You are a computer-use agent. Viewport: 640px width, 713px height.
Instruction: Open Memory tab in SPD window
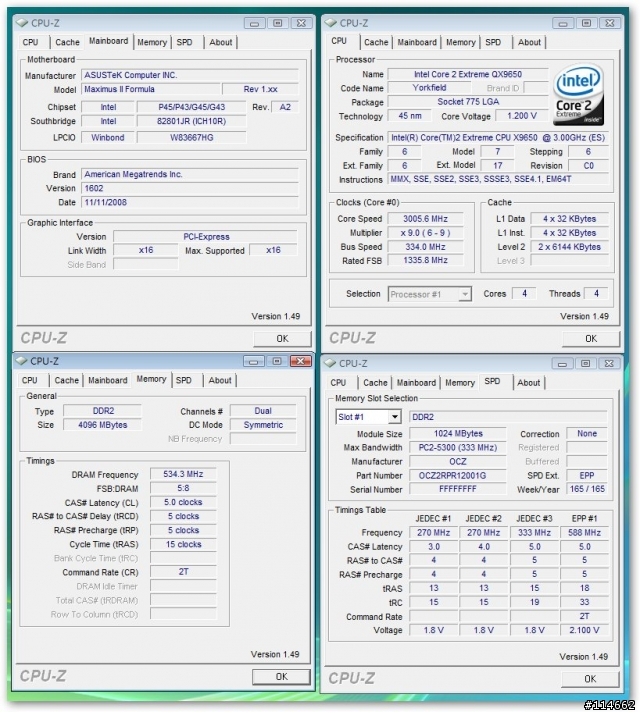click(x=460, y=383)
